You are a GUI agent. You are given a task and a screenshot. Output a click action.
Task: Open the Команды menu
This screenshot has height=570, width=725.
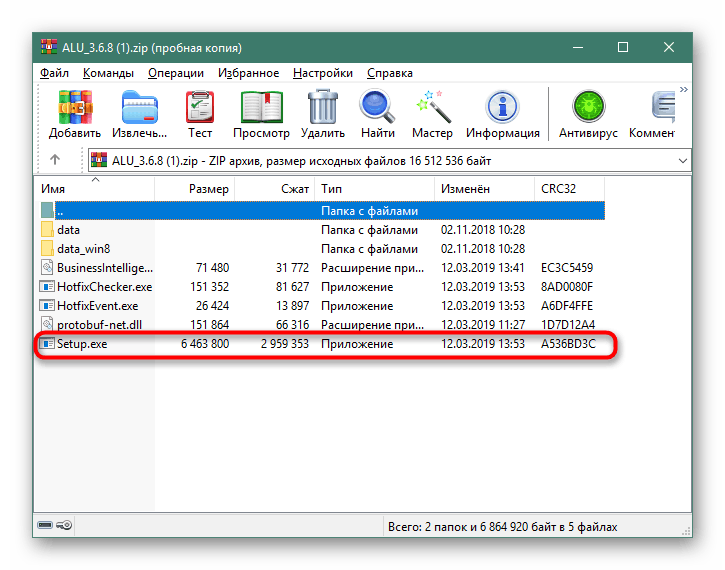(x=108, y=73)
